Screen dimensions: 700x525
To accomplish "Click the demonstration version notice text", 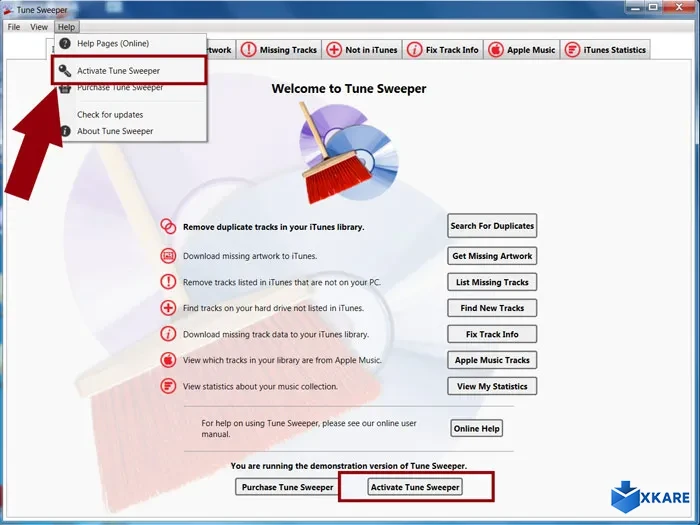I will click(x=349, y=466).
